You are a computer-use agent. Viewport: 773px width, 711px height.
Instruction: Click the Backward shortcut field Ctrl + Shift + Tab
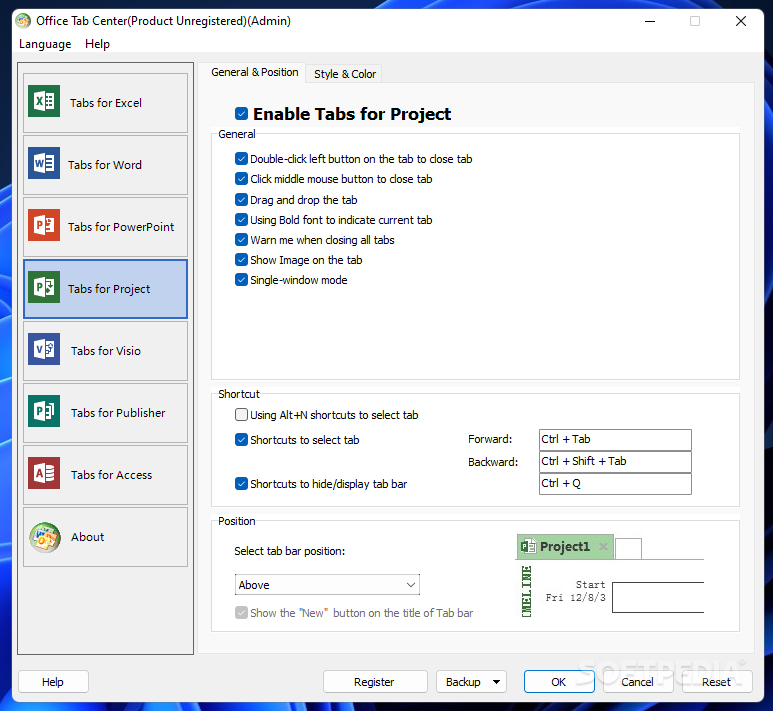coord(615,462)
